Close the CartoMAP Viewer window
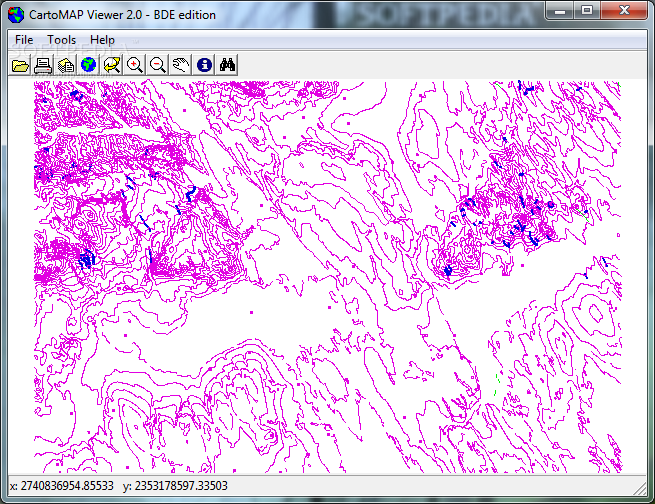Screen dimensions: 655x504 click(x=624, y=10)
